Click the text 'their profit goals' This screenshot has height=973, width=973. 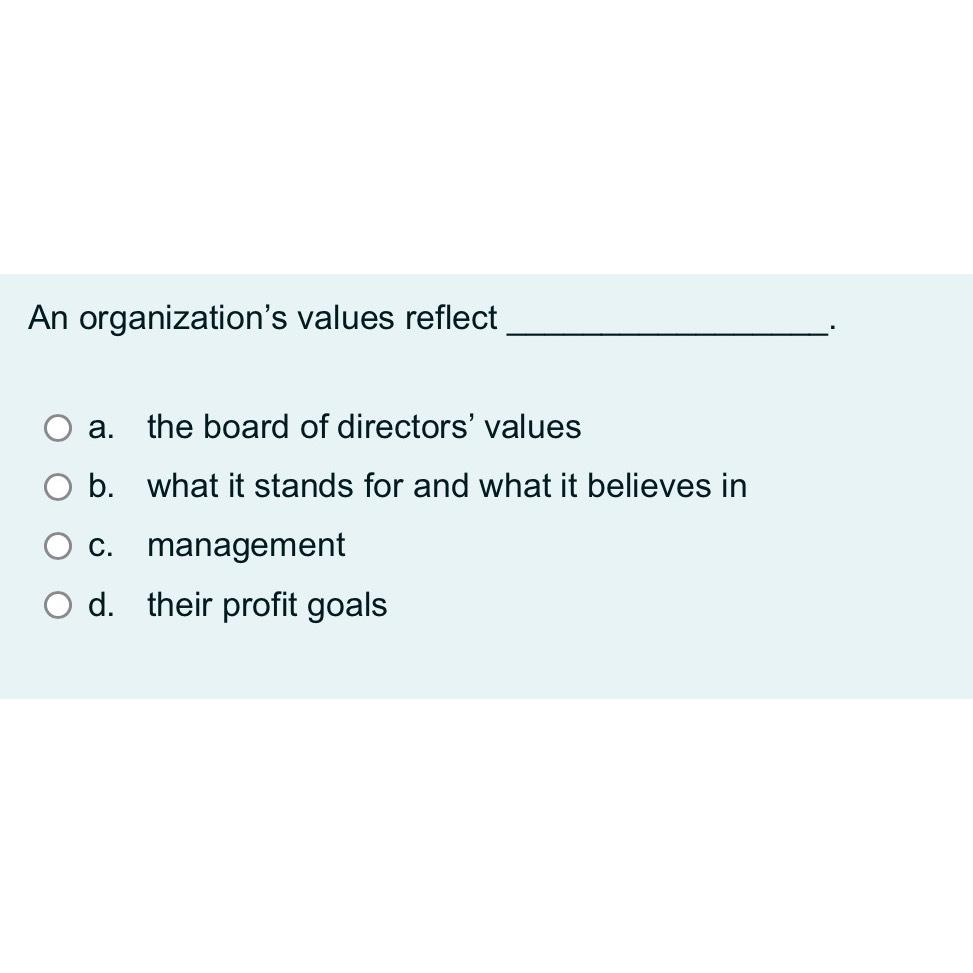point(266,605)
